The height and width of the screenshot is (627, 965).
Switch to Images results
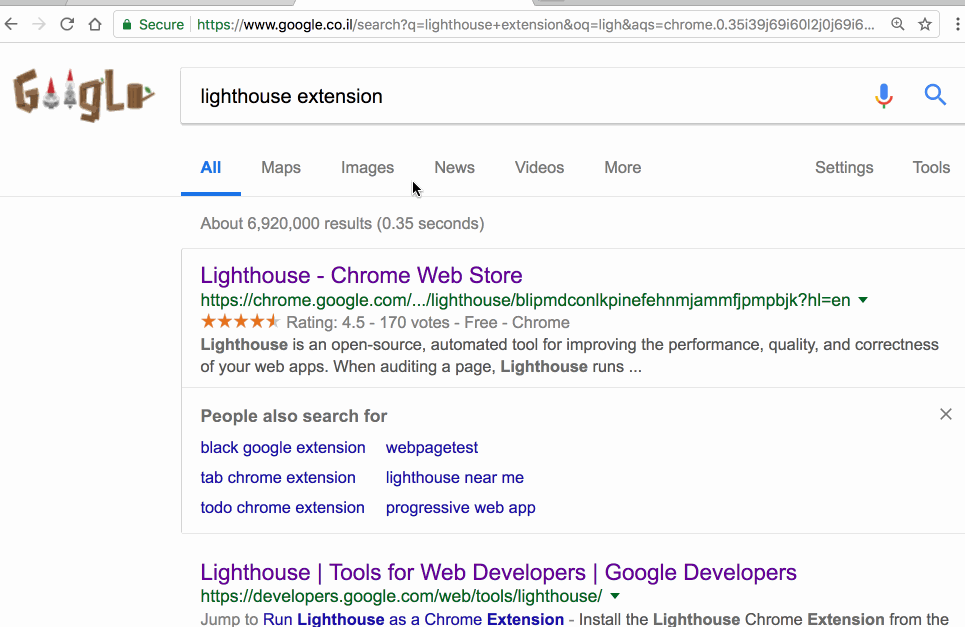[367, 167]
